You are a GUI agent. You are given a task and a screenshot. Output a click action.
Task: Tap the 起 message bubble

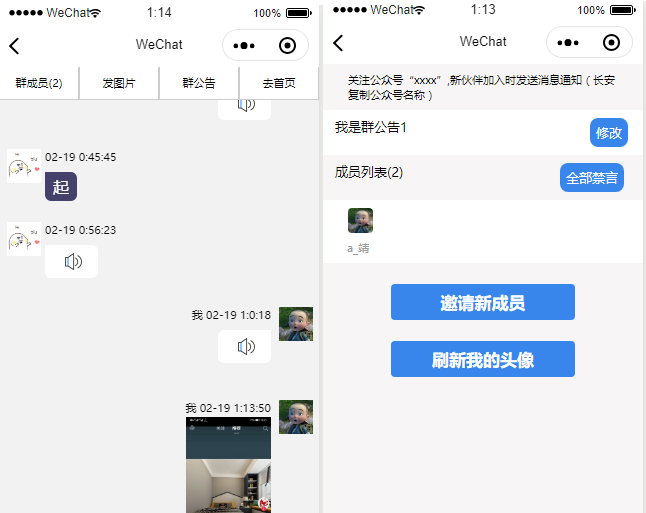61,187
